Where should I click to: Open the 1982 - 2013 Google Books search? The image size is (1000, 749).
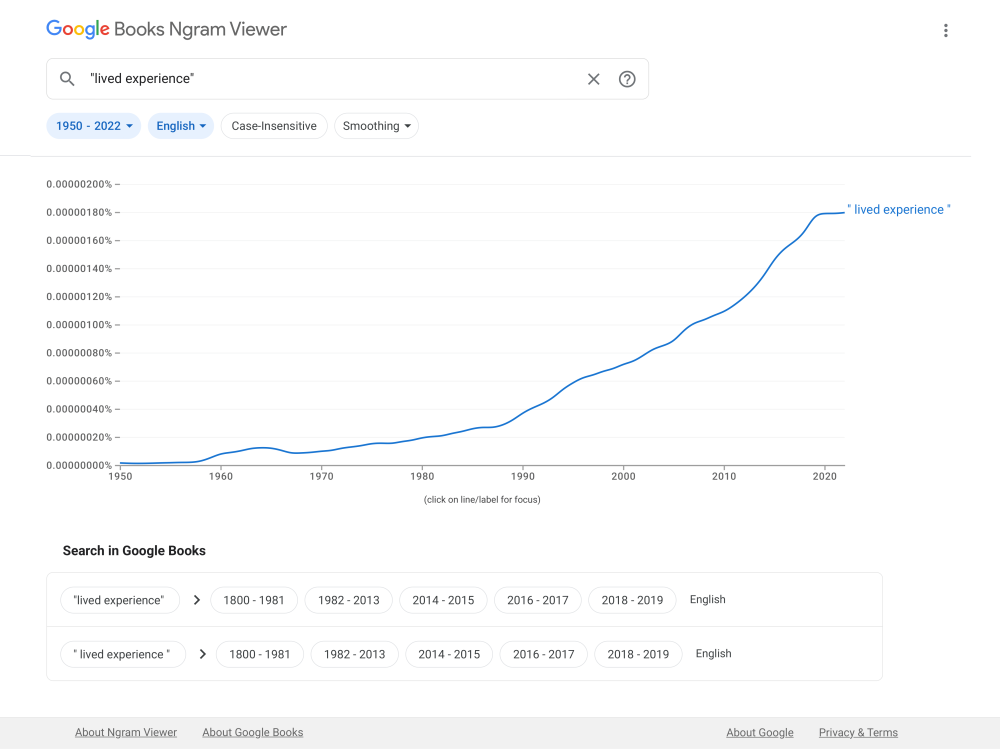pyautogui.click(x=348, y=600)
